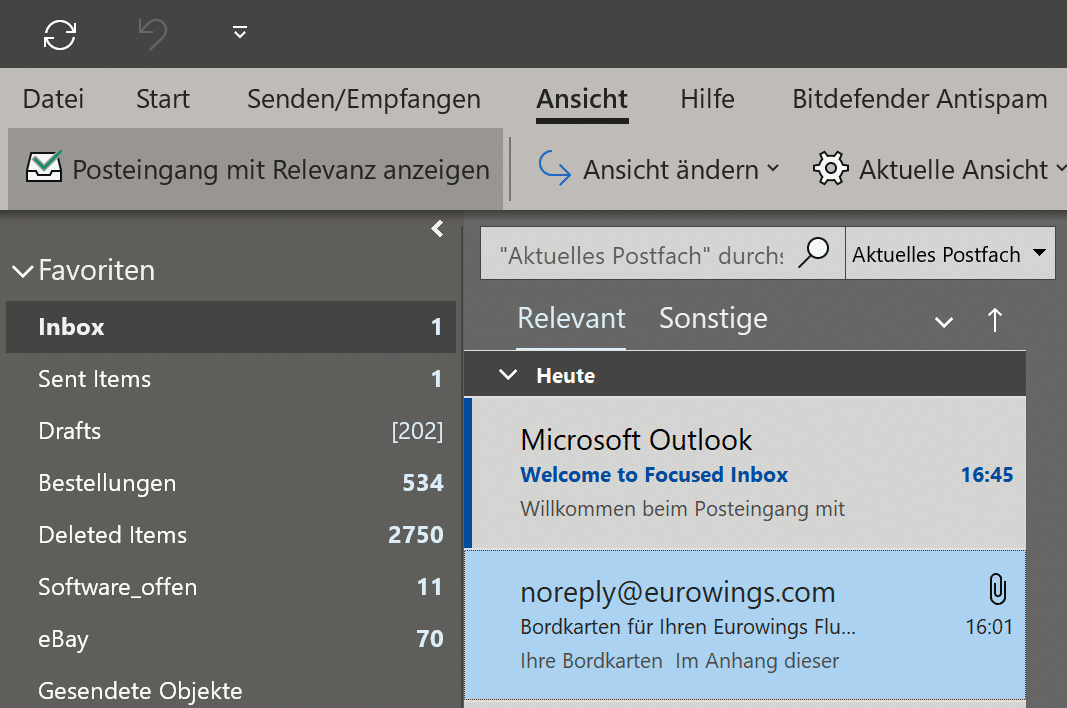This screenshot has width=1067, height=708.
Task: Click the 70 count beside eBay
Action: pyautogui.click(x=429, y=639)
